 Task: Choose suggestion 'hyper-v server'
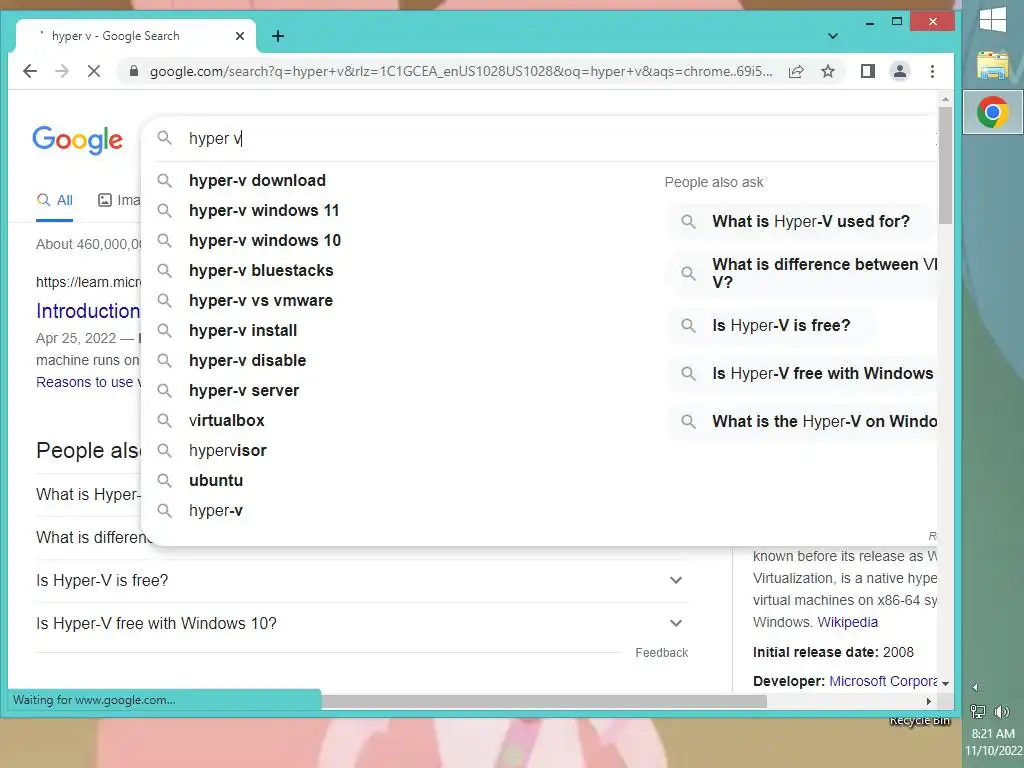(244, 391)
